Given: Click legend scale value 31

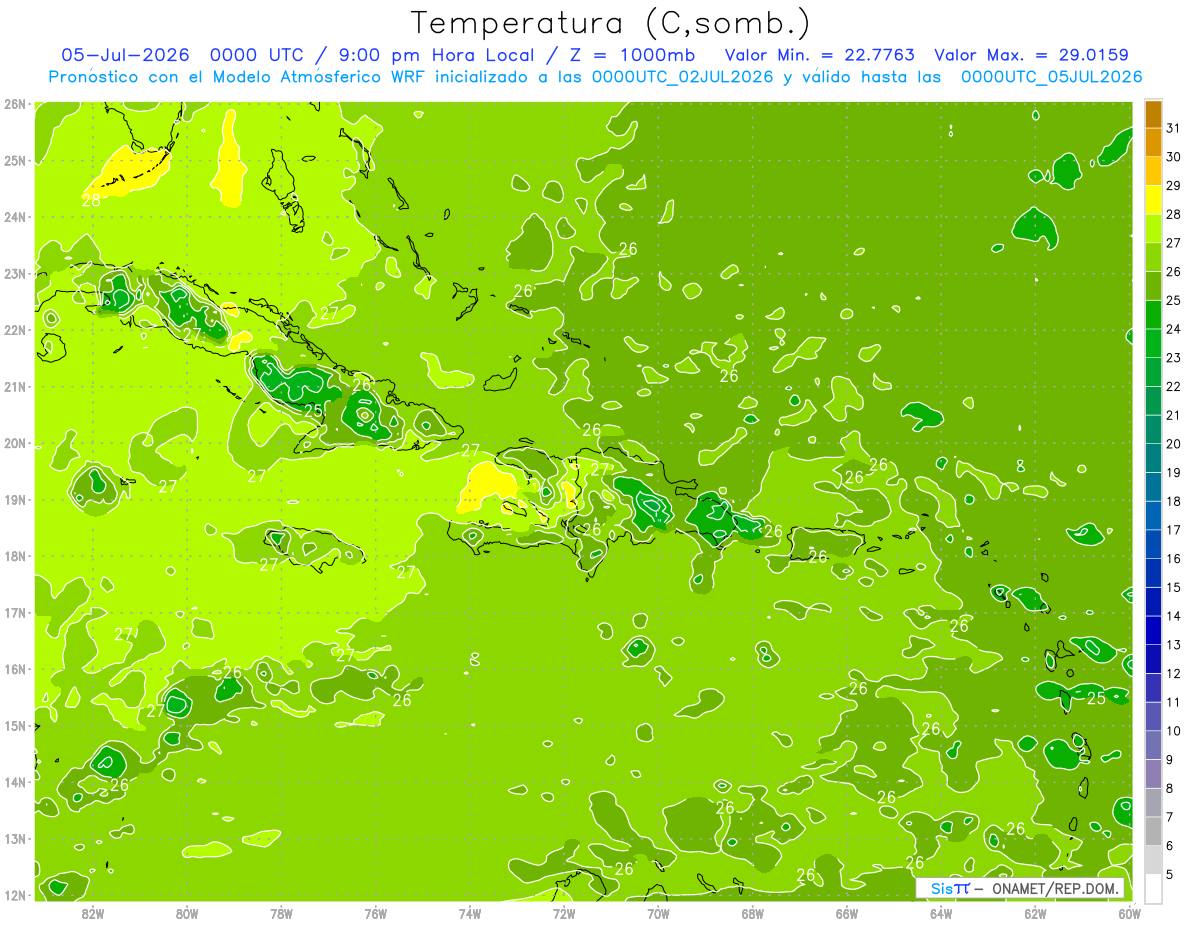Looking at the screenshot, I should pyautogui.click(x=1174, y=128).
